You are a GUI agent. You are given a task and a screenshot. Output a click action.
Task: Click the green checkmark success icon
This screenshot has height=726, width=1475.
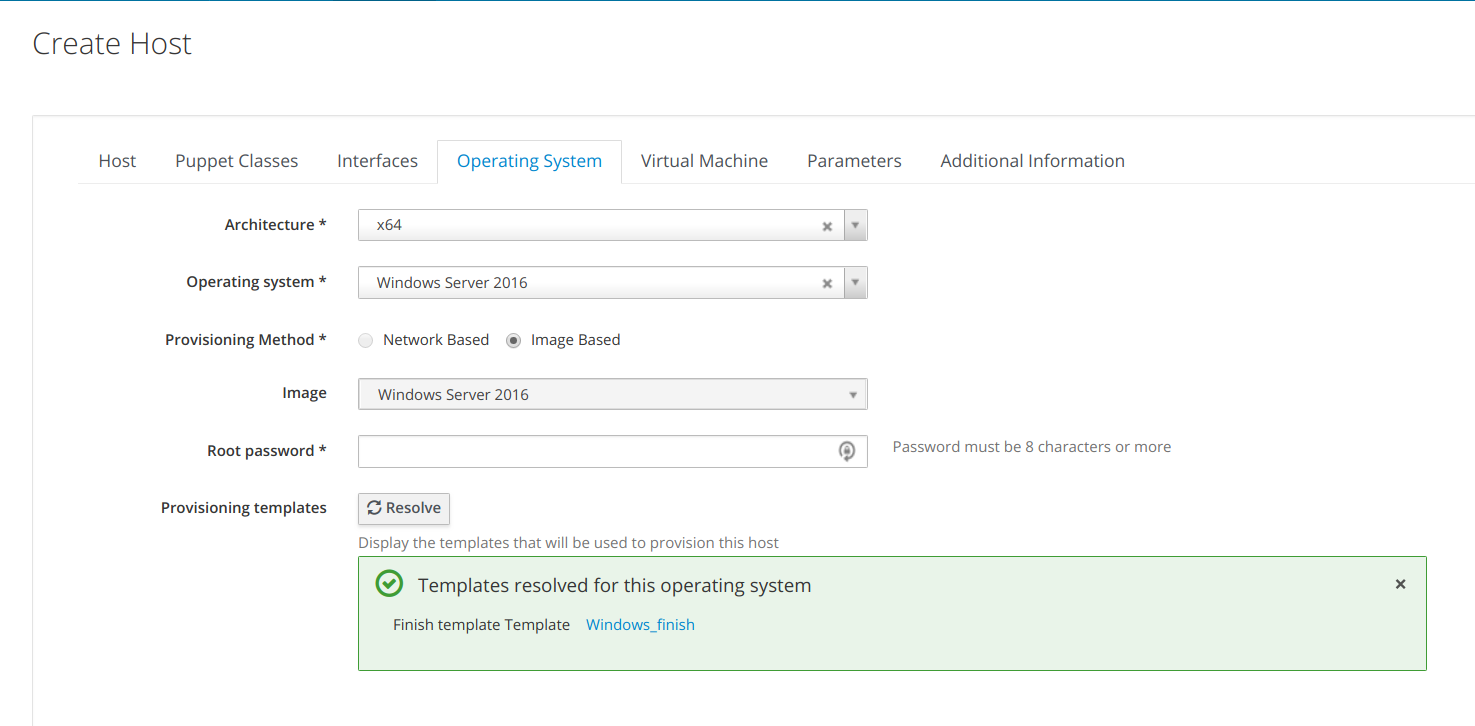pos(389,584)
